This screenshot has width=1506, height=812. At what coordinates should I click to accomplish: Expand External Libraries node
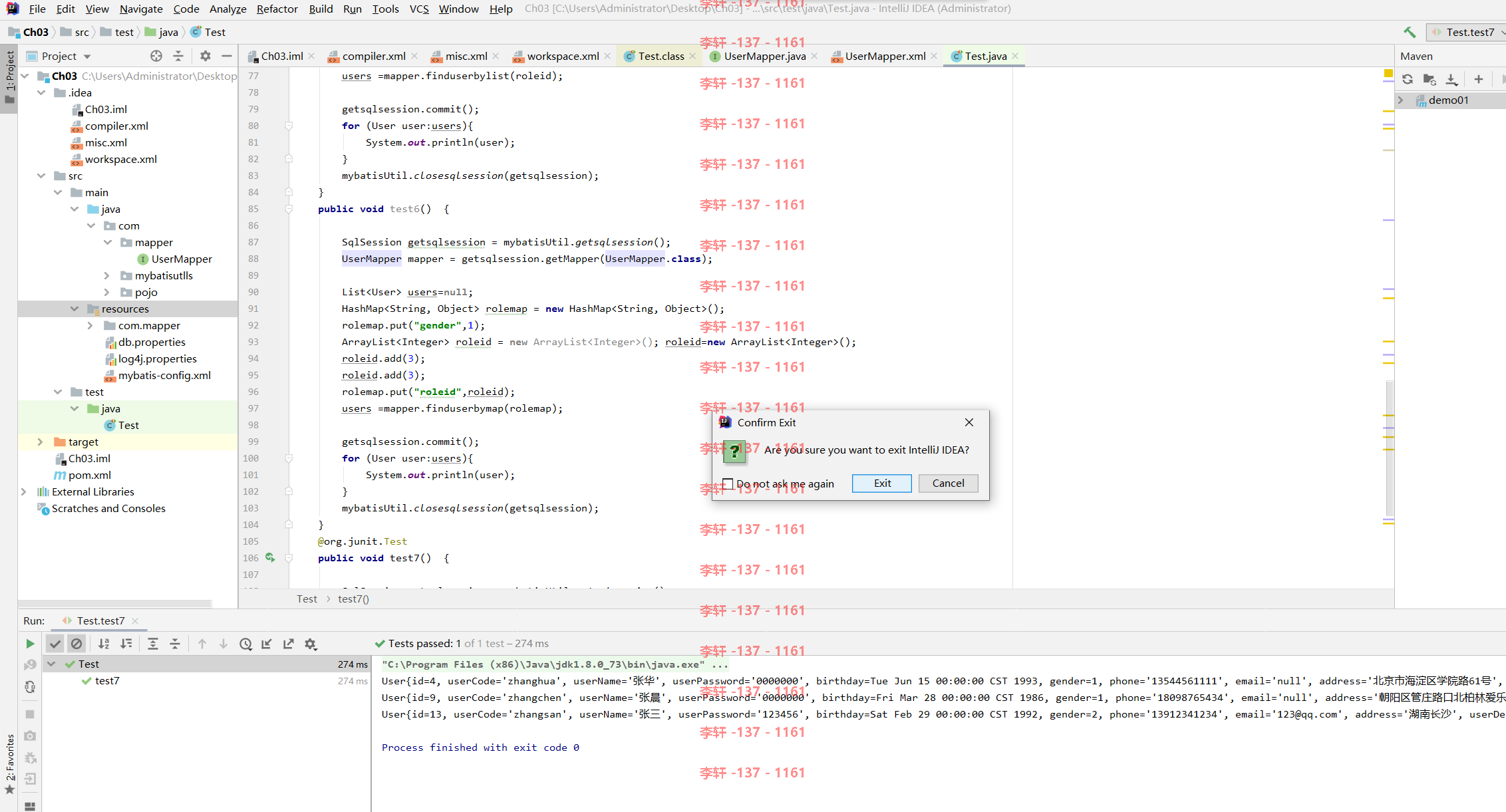click(24, 491)
